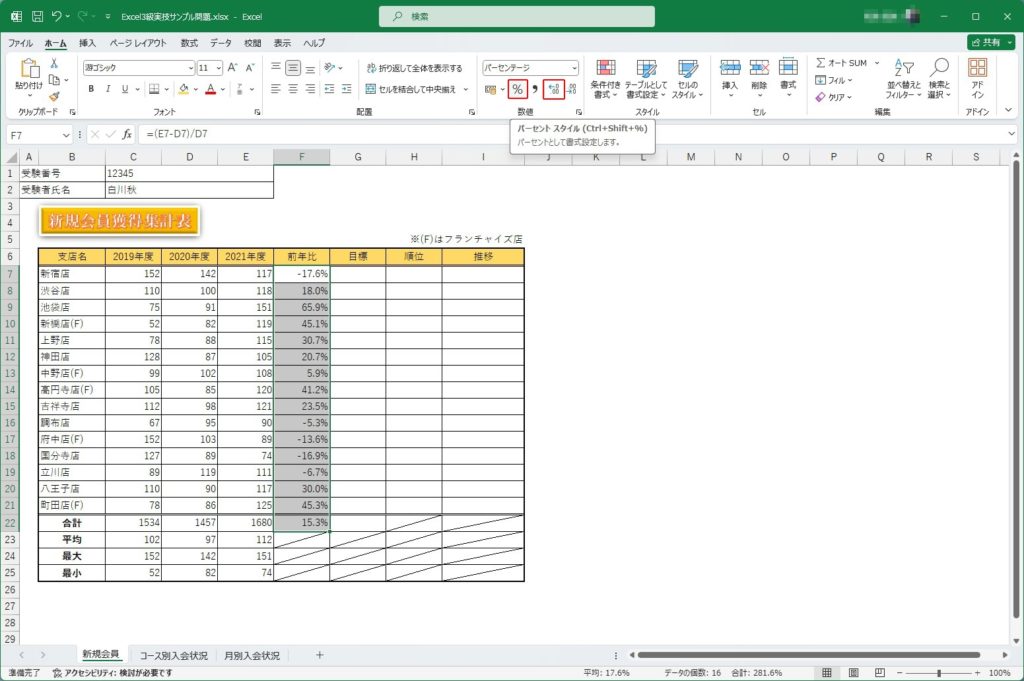This screenshot has height=681, width=1024.
Task: Open the font name dropdown
Action: pyautogui.click(x=190, y=68)
